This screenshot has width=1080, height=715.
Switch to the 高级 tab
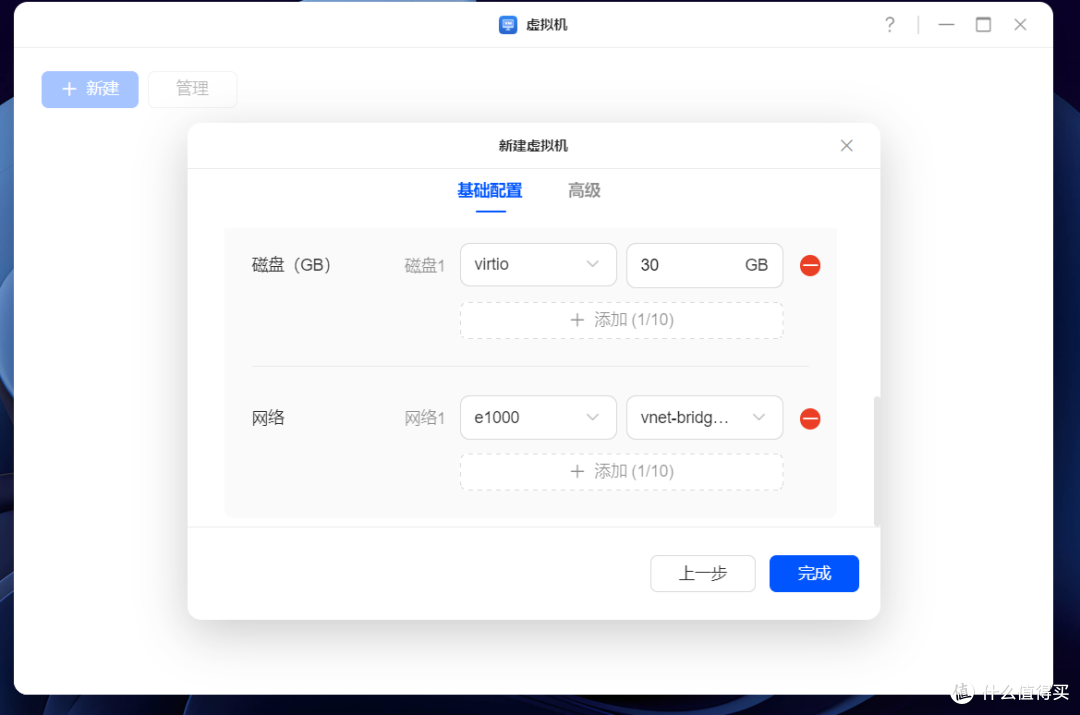point(584,191)
